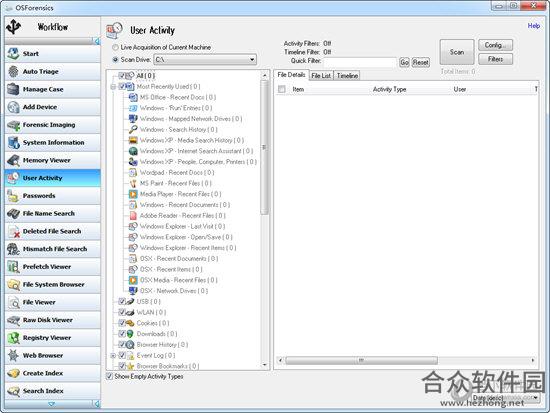The width and height of the screenshot is (550, 413).
Task: Switch to the File Details tab
Action: (x=291, y=75)
